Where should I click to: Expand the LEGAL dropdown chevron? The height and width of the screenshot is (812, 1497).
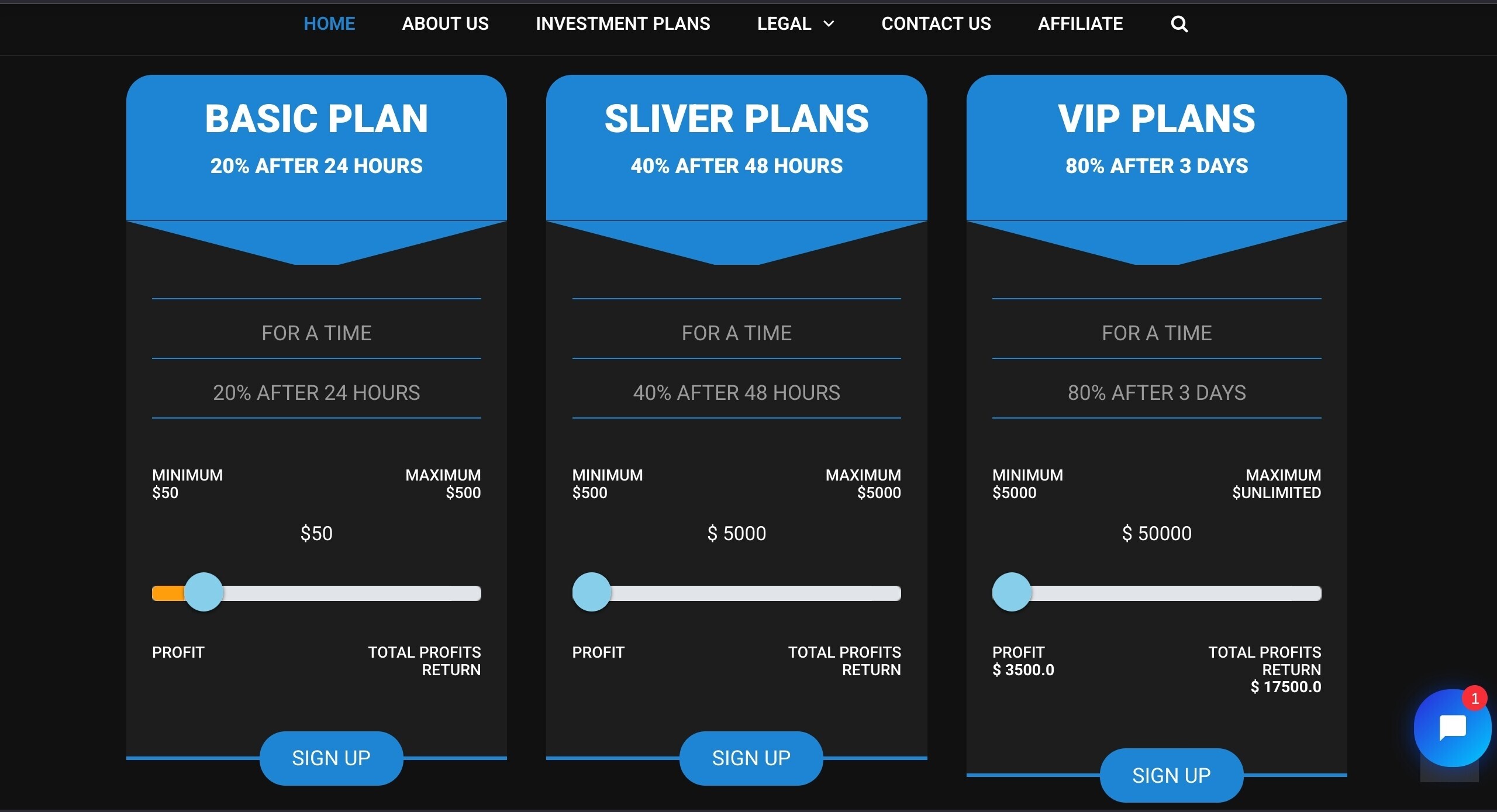(829, 24)
